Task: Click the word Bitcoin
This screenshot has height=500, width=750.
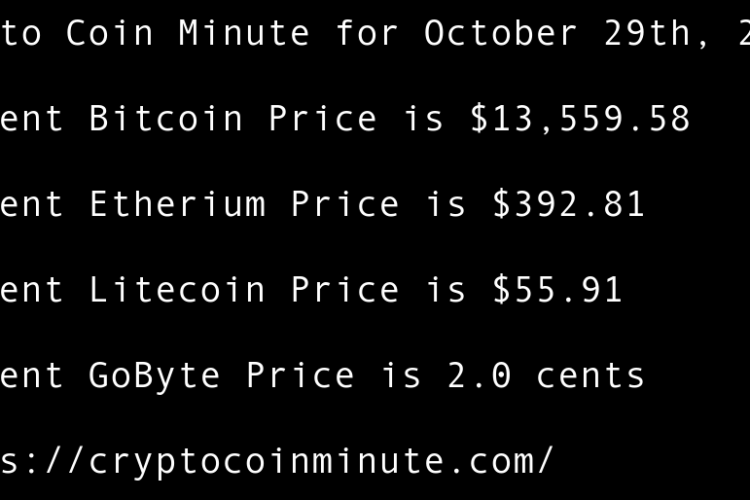Action: point(166,119)
